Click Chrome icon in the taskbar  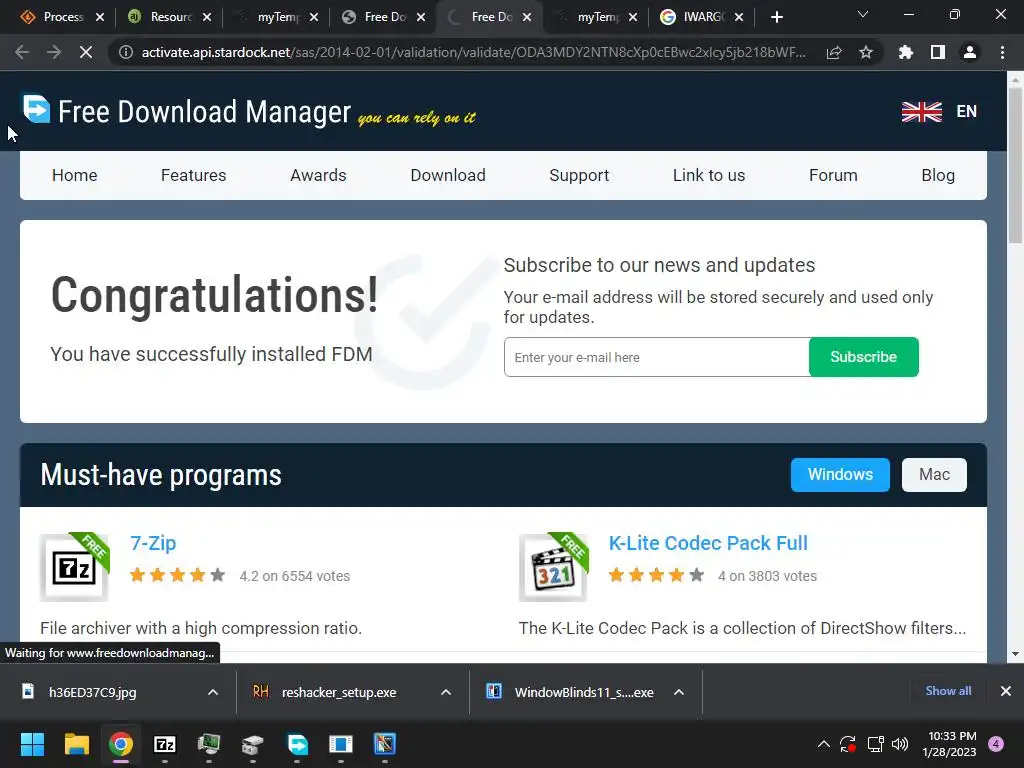click(x=121, y=744)
